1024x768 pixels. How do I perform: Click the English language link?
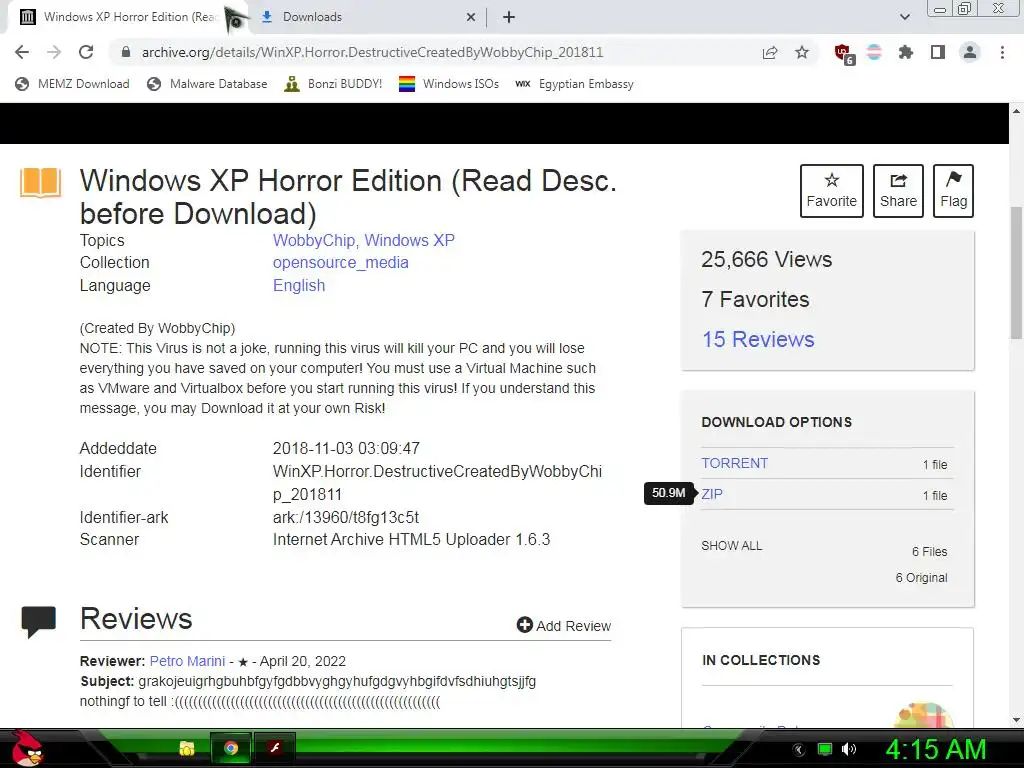point(299,285)
